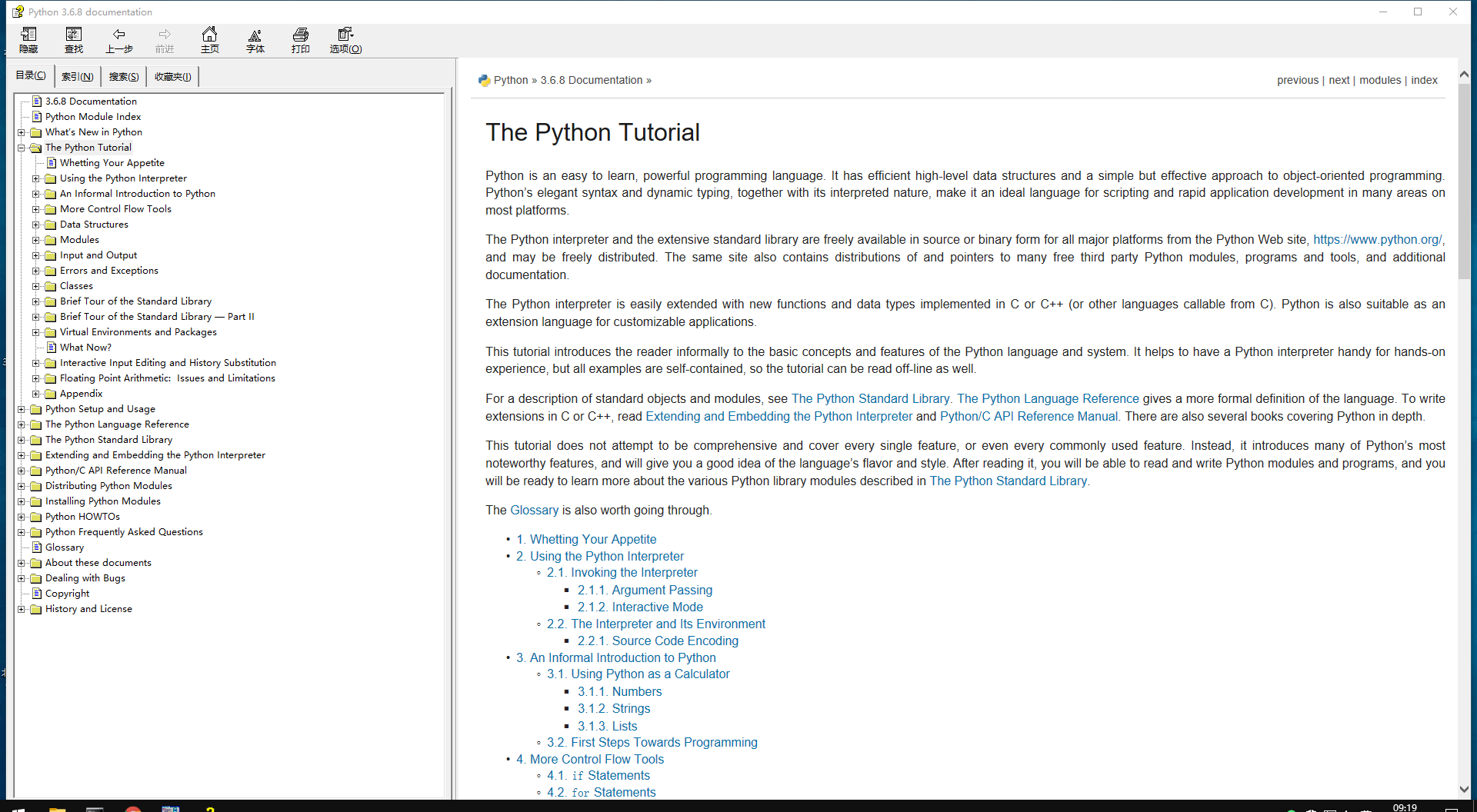Follow the Glossary link in the text
1477x812 pixels.
click(x=534, y=511)
